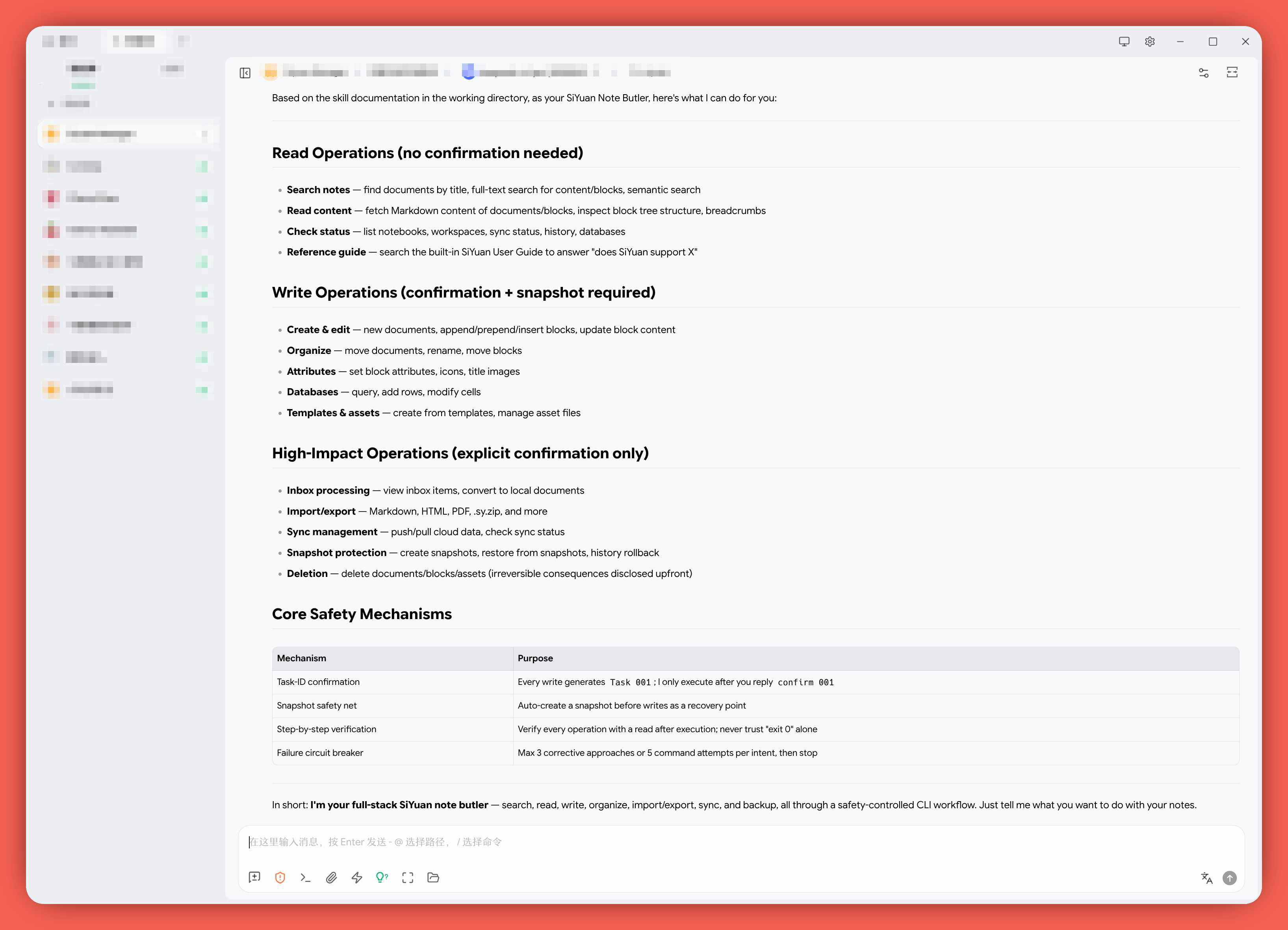Click the translate icon near send
The image size is (1288, 930).
click(1207, 878)
